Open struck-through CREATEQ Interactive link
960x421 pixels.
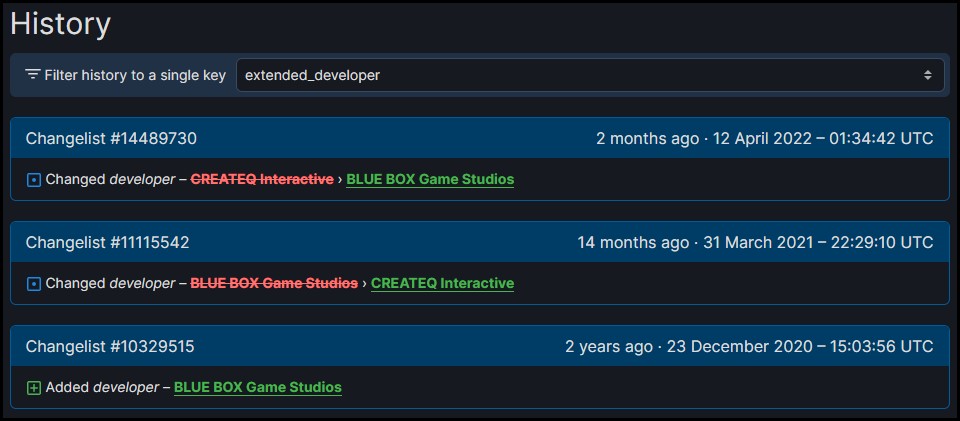pos(262,179)
